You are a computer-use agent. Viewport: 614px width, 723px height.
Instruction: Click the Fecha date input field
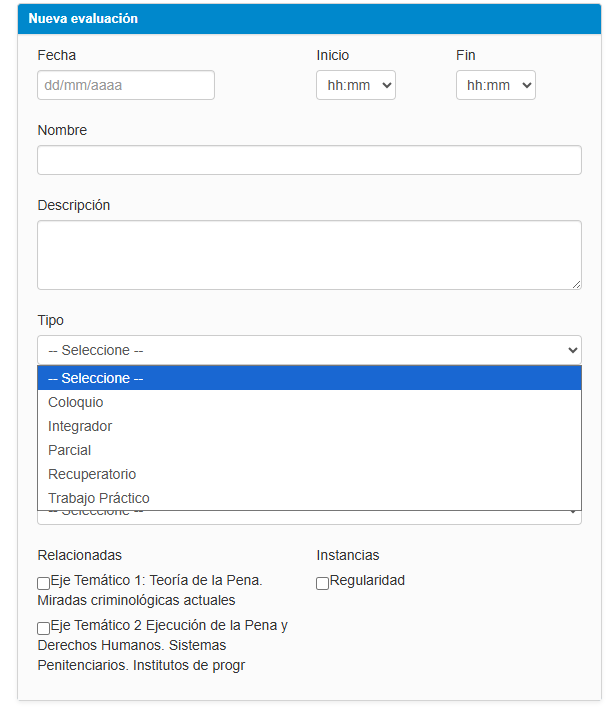[126, 85]
